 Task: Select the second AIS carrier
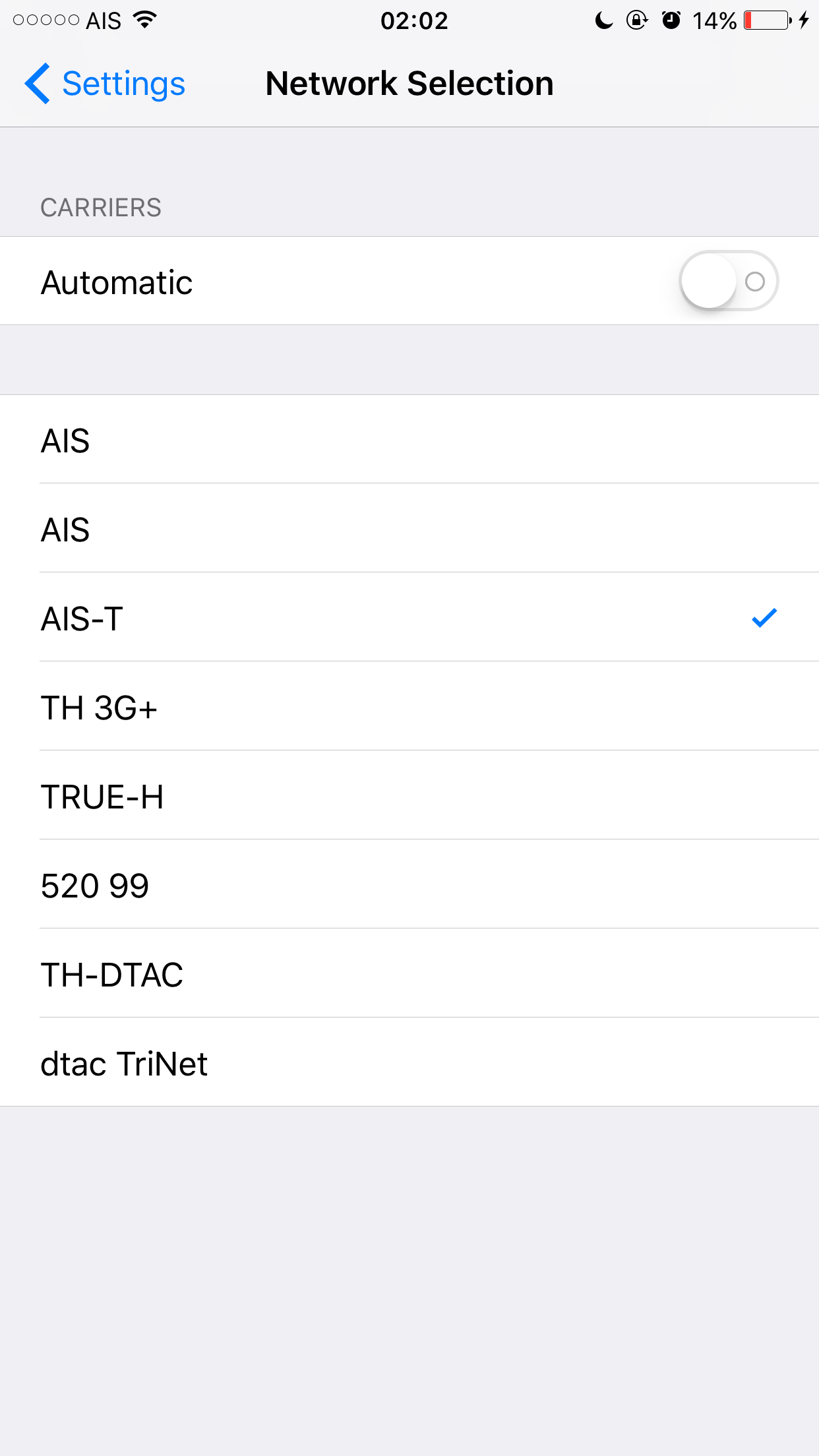[x=409, y=528]
